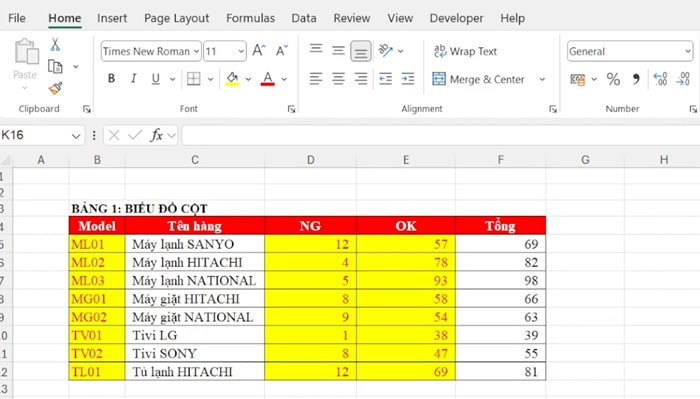Apply the red font color
Viewport: 700px width, 399px height.
click(267, 79)
